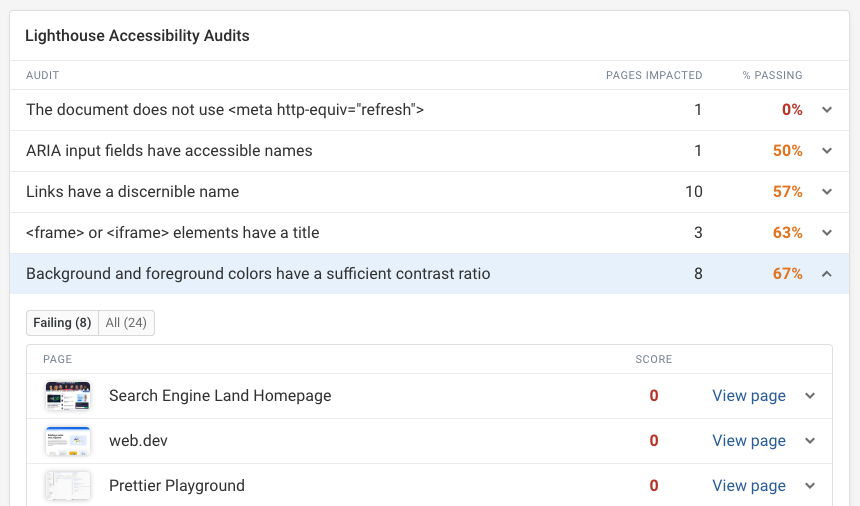Click the 'web.dev' page name
Image resolution: width=860 pixels, height=506 pixels.
(138, 441)
